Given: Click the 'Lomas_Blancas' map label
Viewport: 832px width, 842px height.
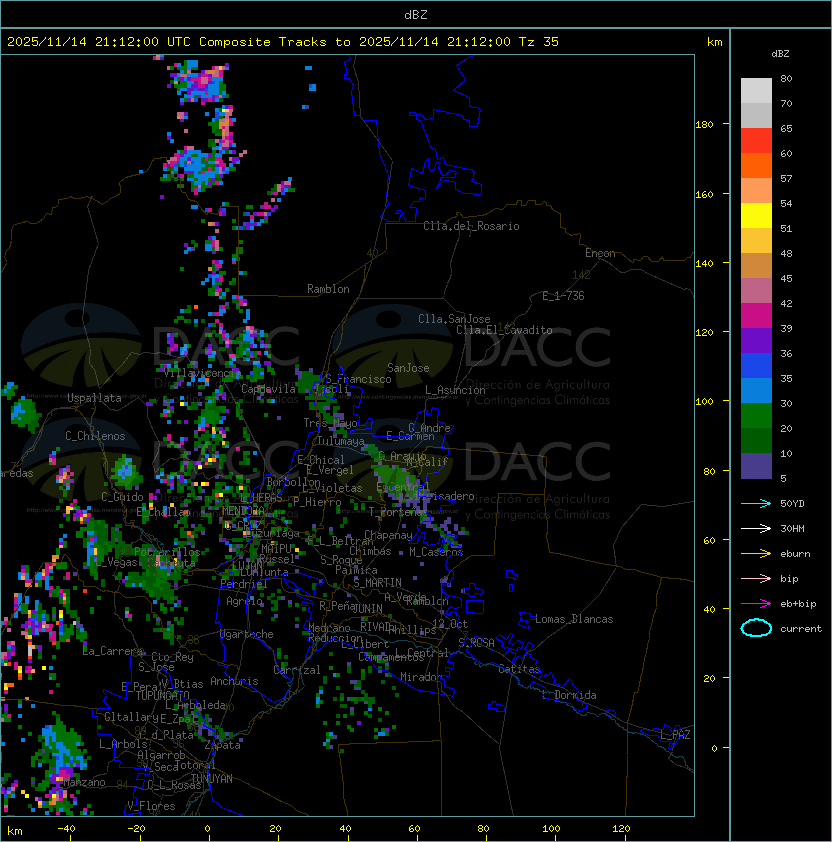Looking at the screenshot, I should 574,619.
